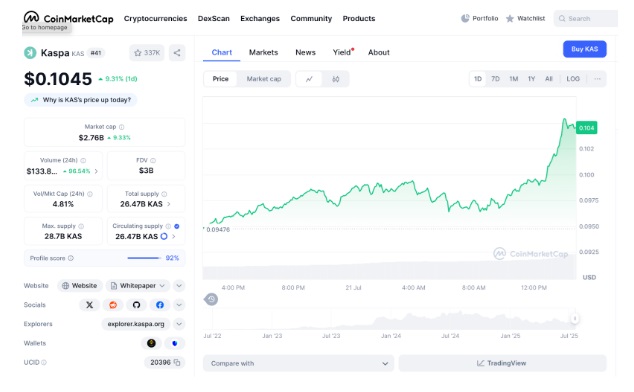
Task: Open the Reddit social icon
Action: pos(113,305)
